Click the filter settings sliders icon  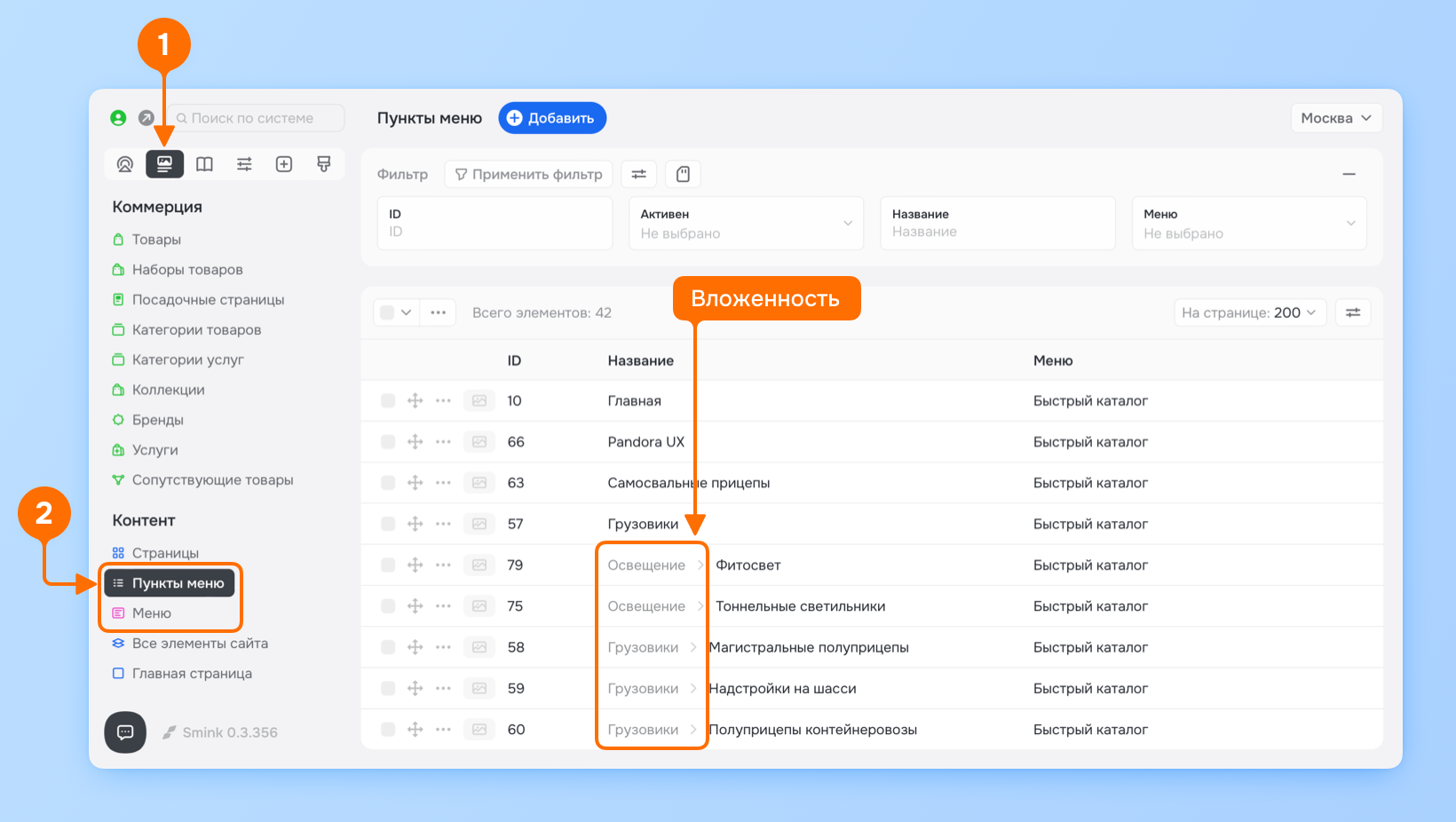(638, 174)
